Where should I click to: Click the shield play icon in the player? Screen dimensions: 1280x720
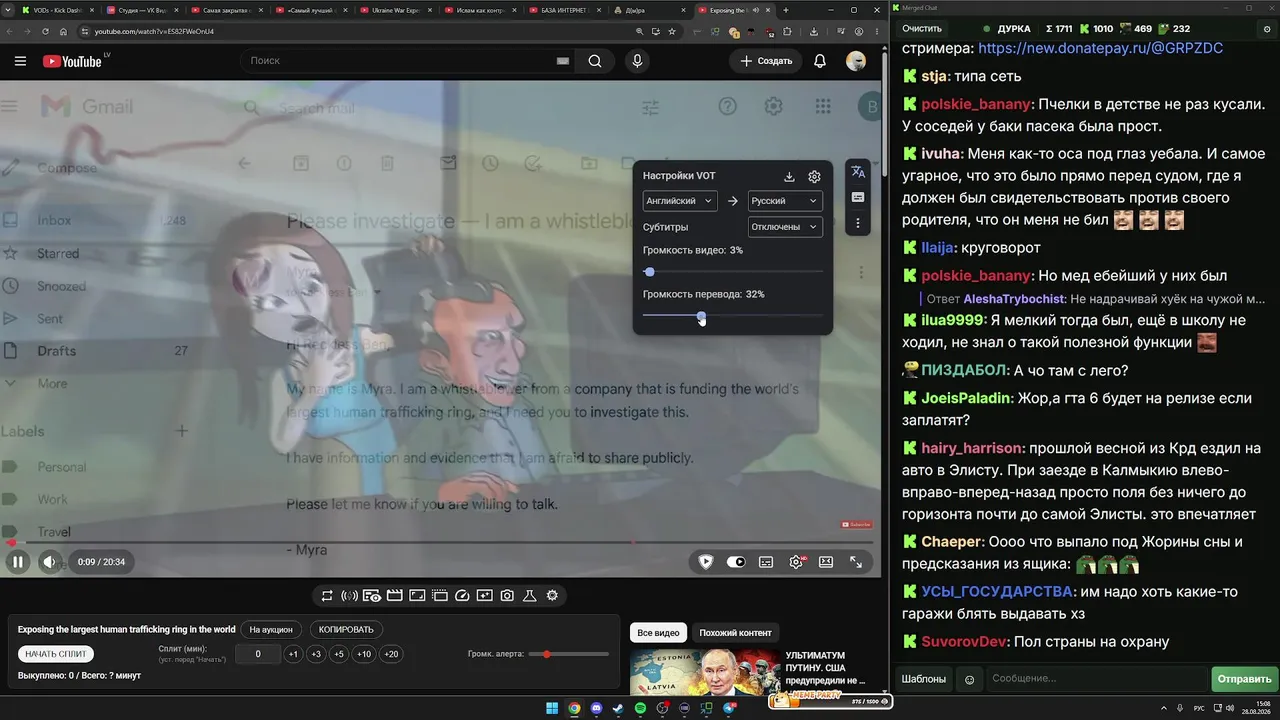pos(706,562)
